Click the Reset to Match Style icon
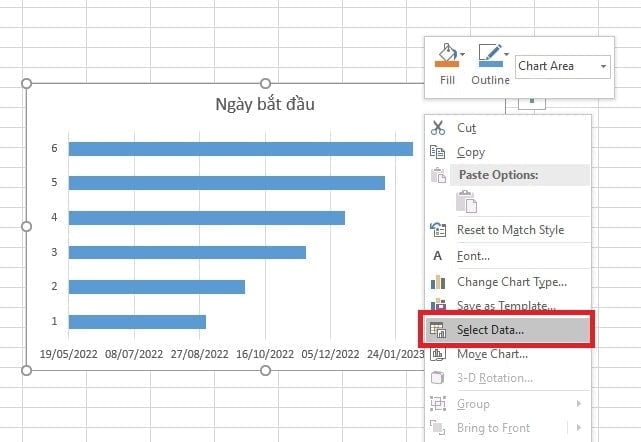Screen dimensions: 641x442 (x=438, y=230)
